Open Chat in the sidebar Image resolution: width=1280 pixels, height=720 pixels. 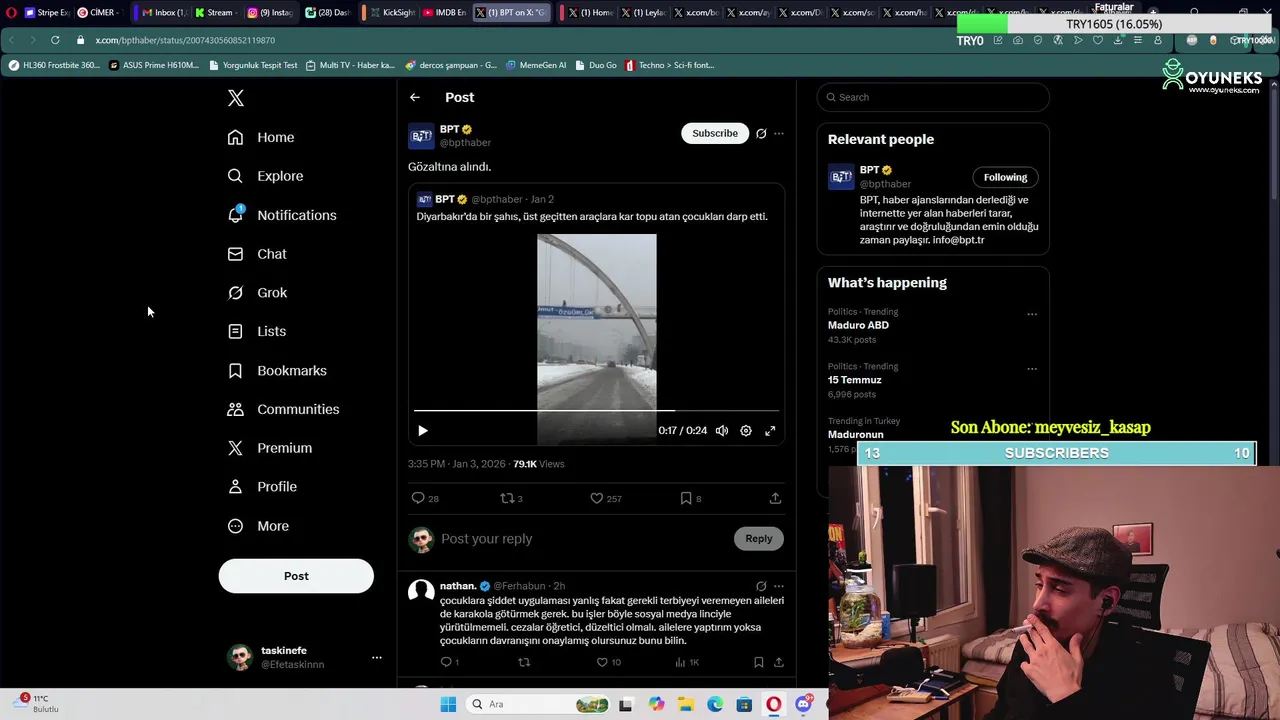click(x=257, y=254)
